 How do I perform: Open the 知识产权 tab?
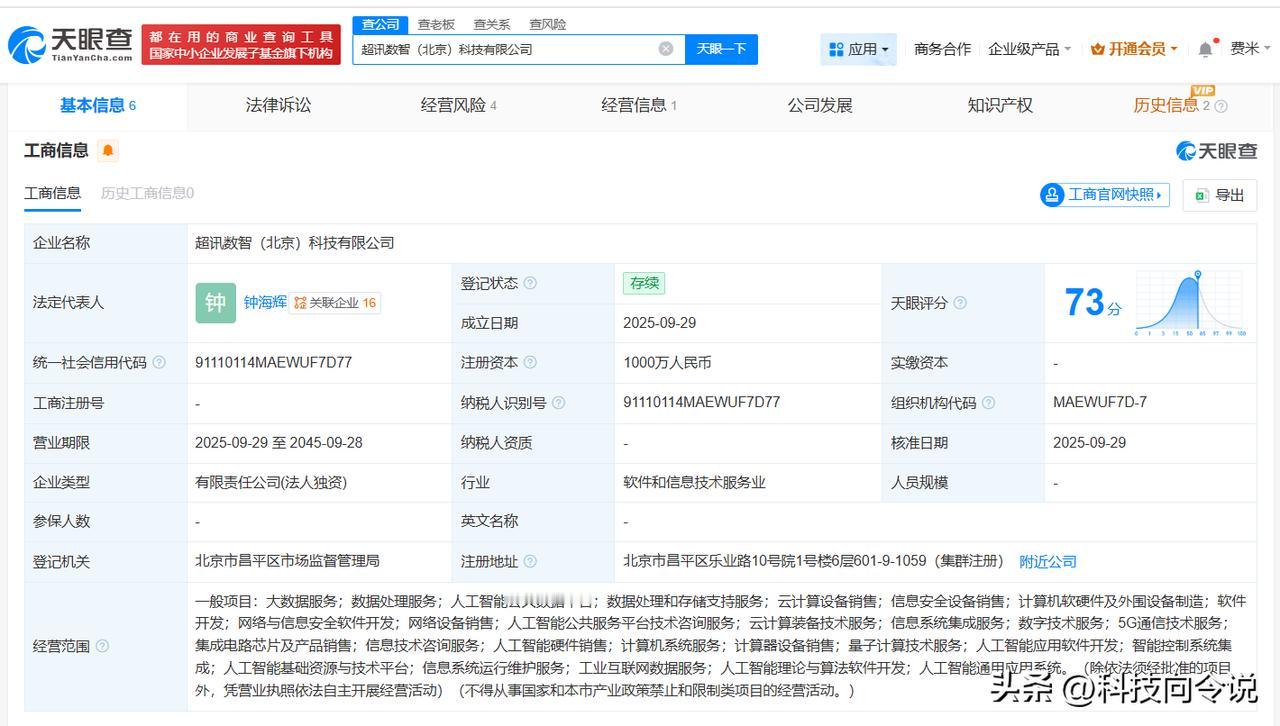(1000, 106)
